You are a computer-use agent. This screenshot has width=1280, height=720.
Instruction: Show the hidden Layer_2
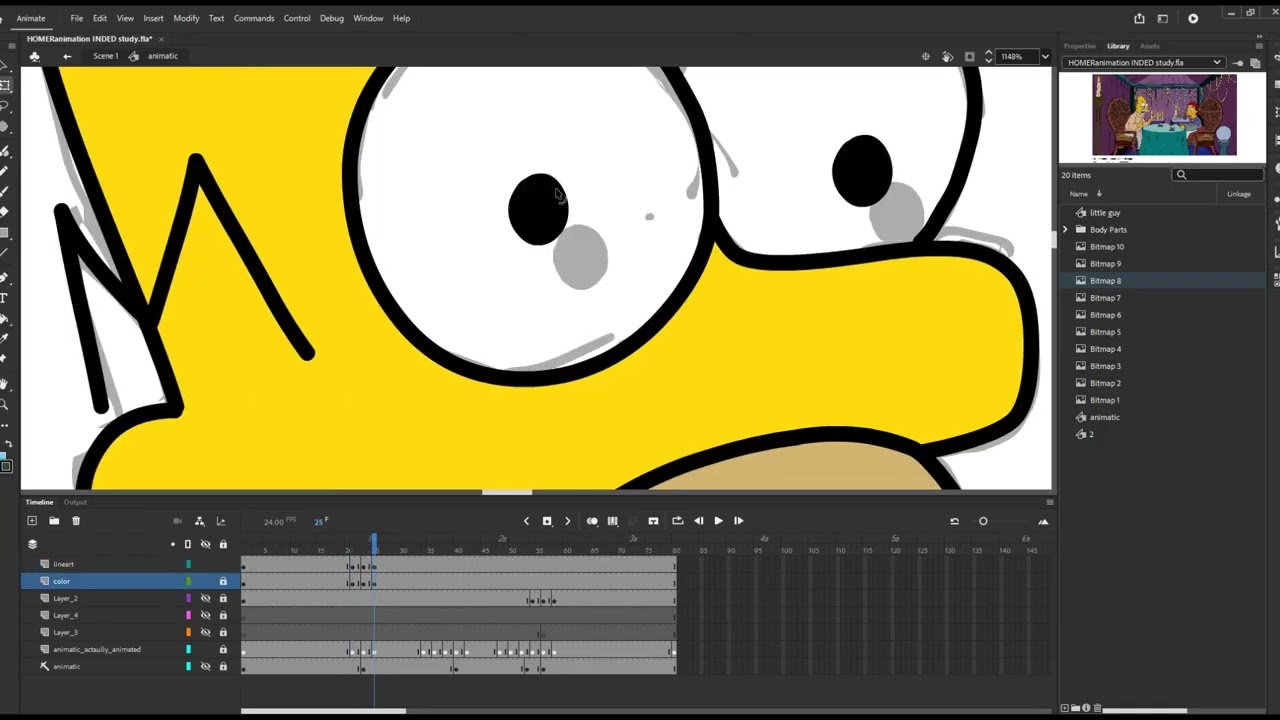(x=205, y=598)
